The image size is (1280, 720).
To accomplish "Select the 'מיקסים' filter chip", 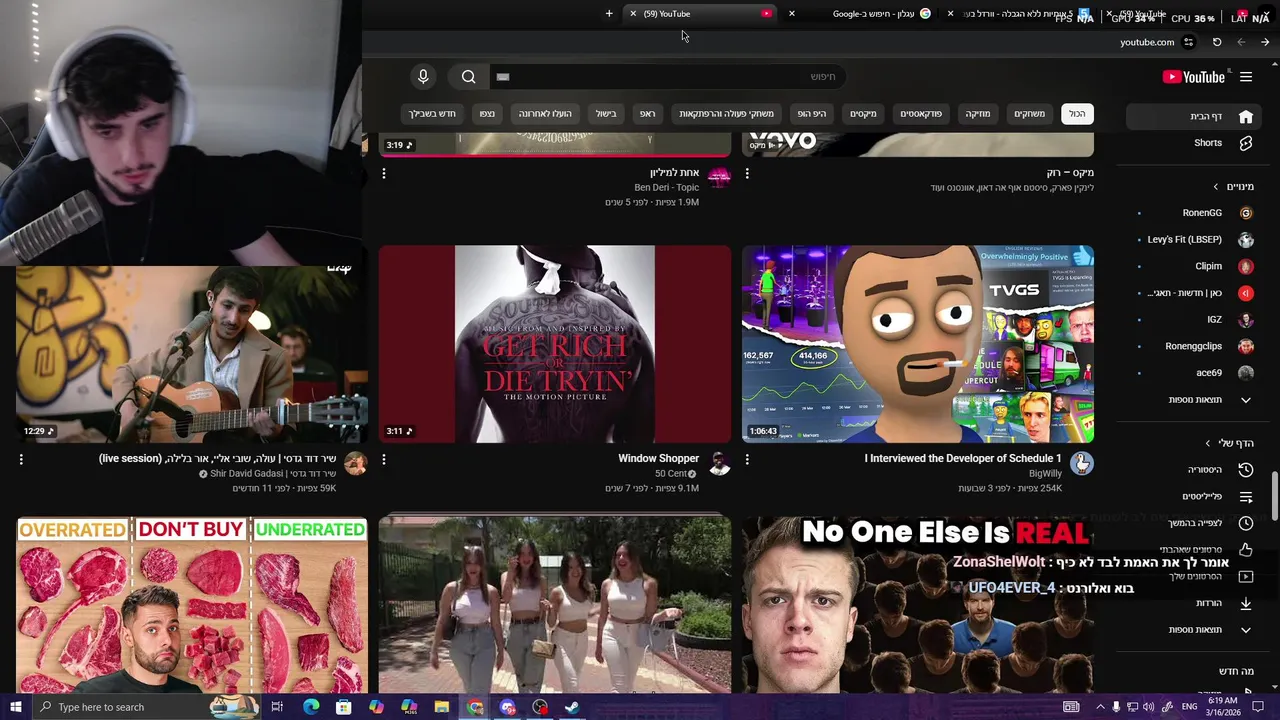I will 863,114.
